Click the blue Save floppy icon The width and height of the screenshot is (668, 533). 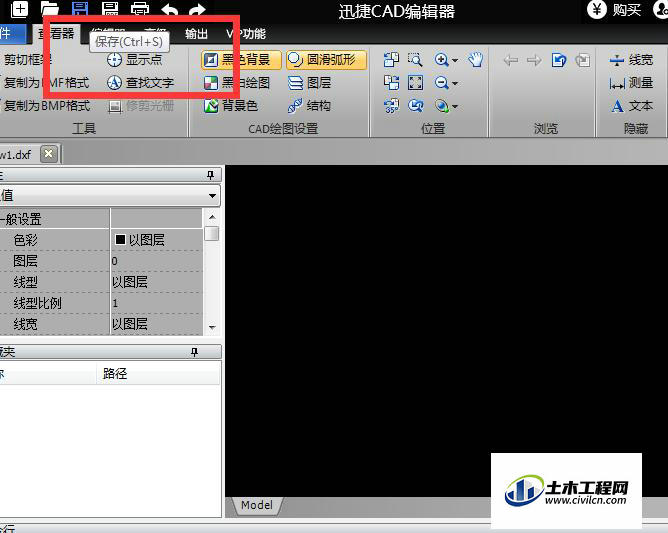tap(80, 9)
